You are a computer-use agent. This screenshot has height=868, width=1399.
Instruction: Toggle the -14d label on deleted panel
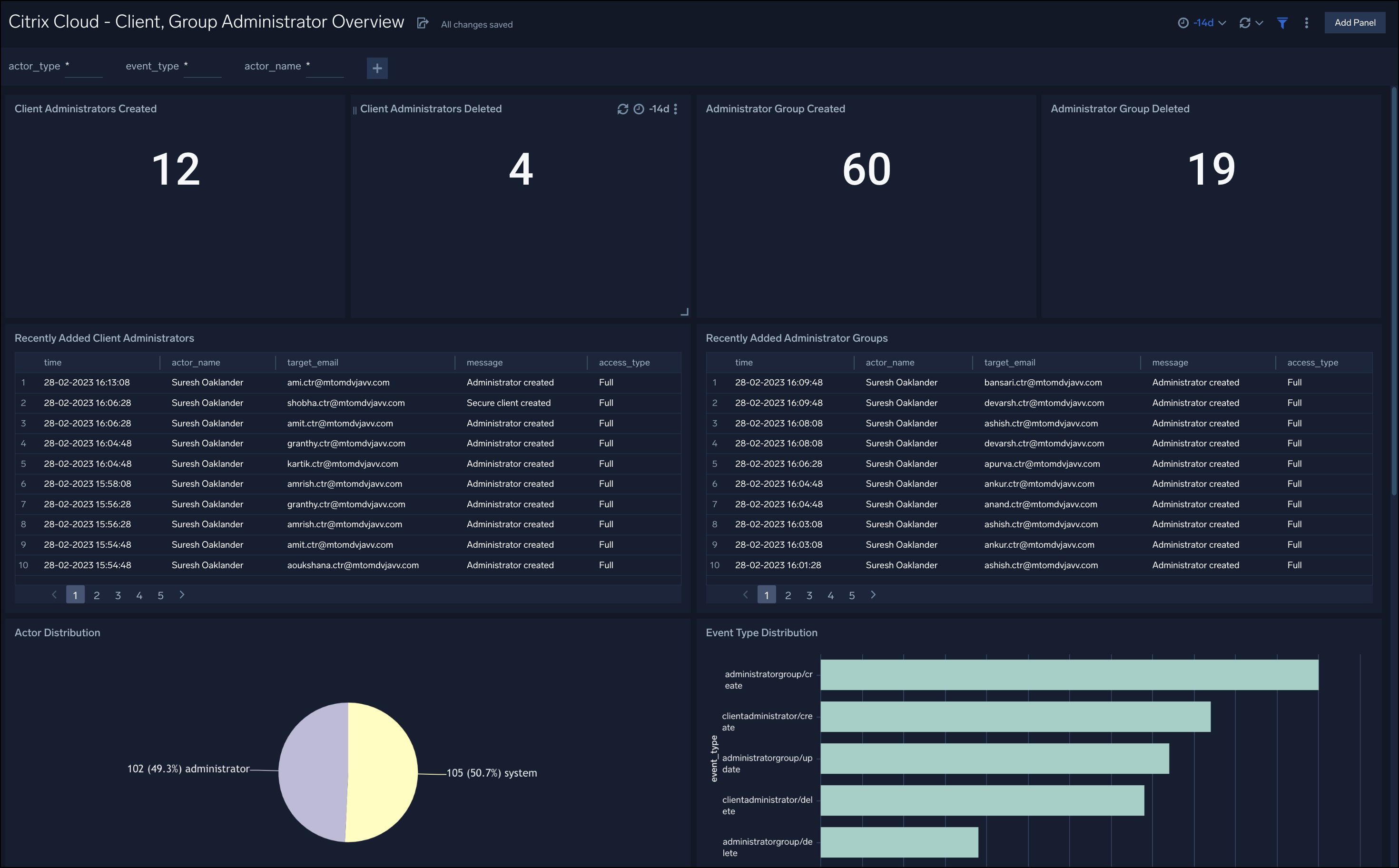pyautogui.click(x=659, y=109)
